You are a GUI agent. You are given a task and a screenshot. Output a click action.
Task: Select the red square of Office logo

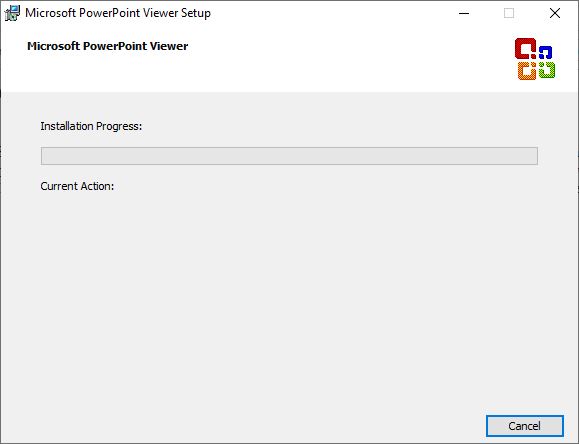pyautogui.click(x=525, y=48)
